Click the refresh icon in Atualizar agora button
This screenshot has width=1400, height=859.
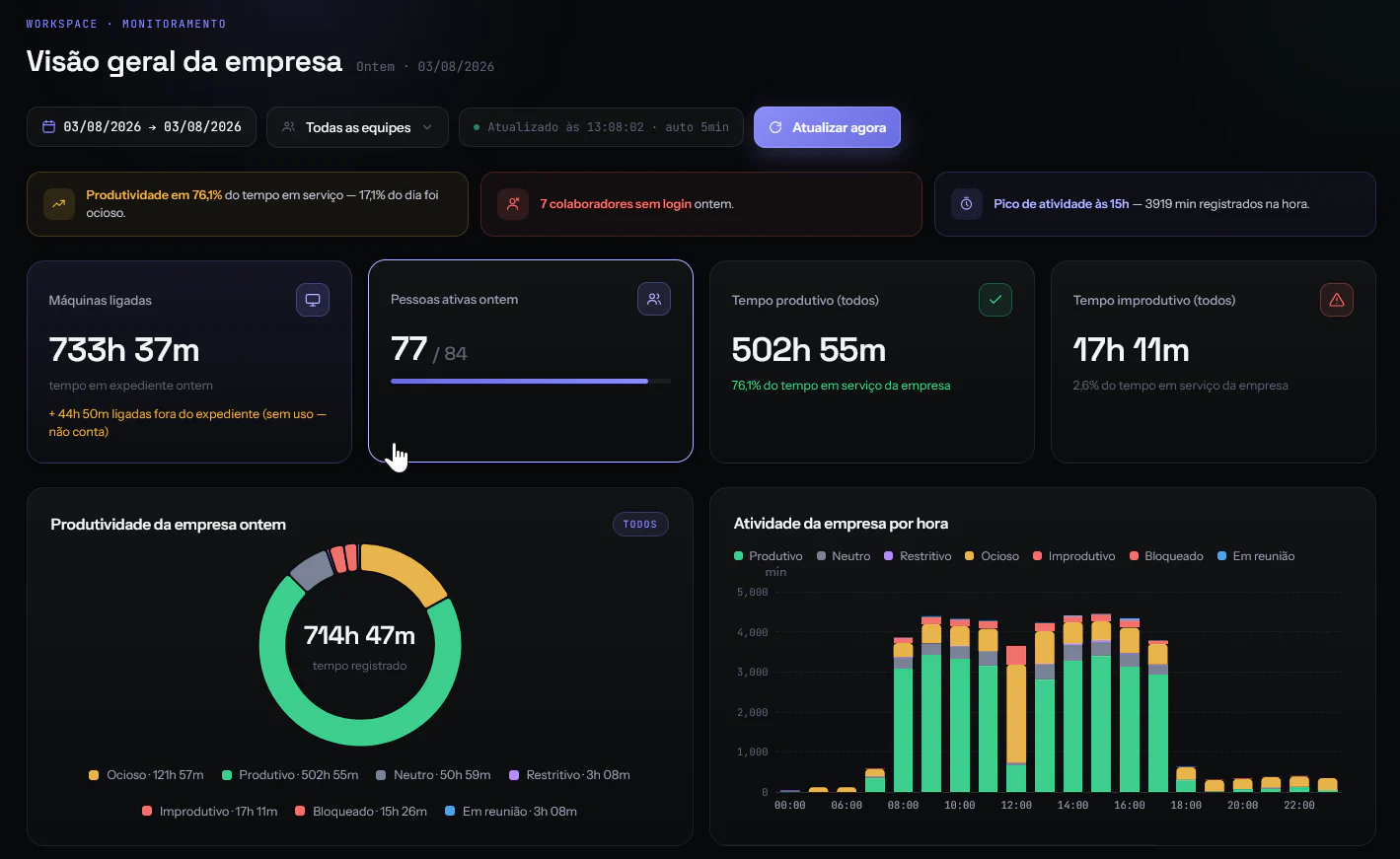click(775, 127)
